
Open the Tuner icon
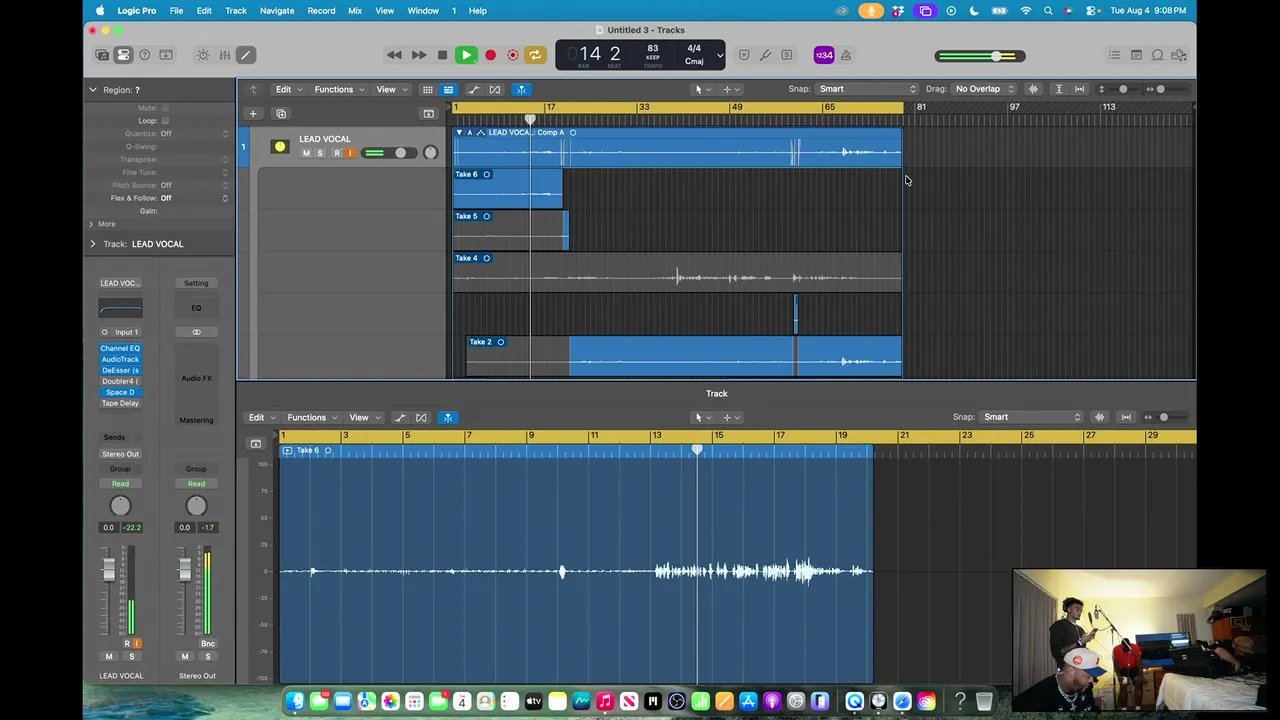[x=766, y=55]
